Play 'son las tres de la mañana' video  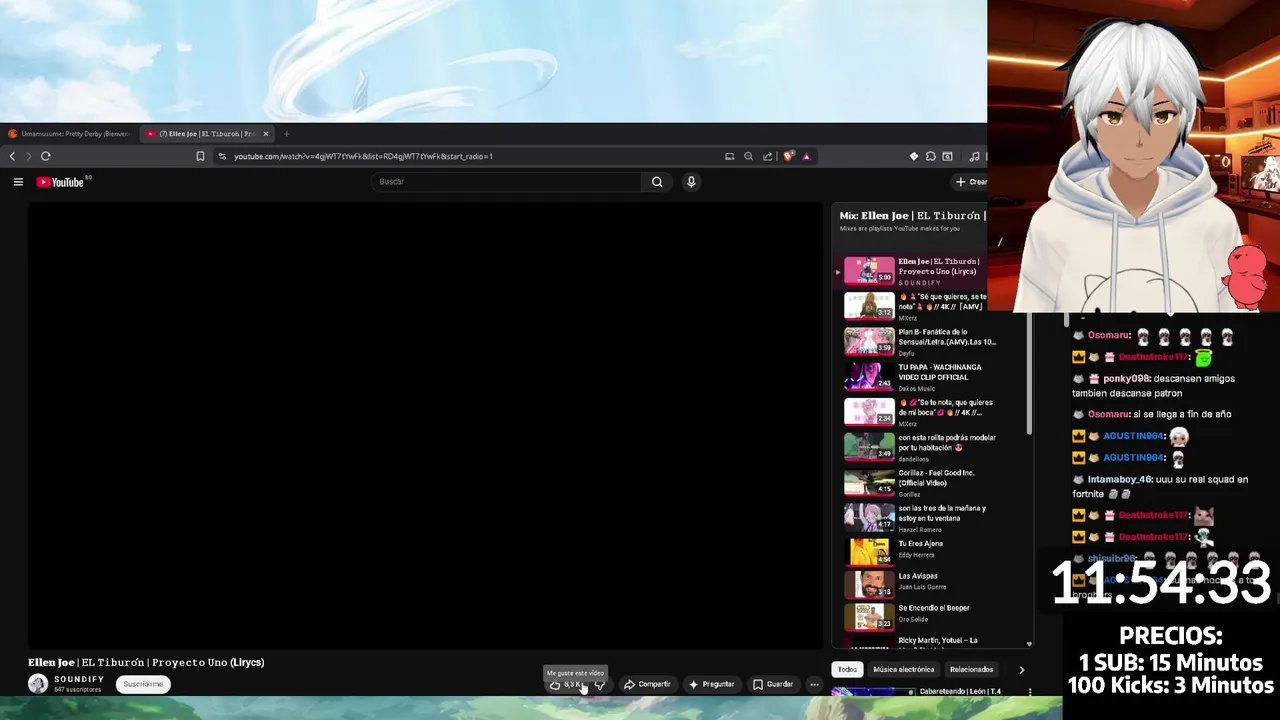point(918,518)
